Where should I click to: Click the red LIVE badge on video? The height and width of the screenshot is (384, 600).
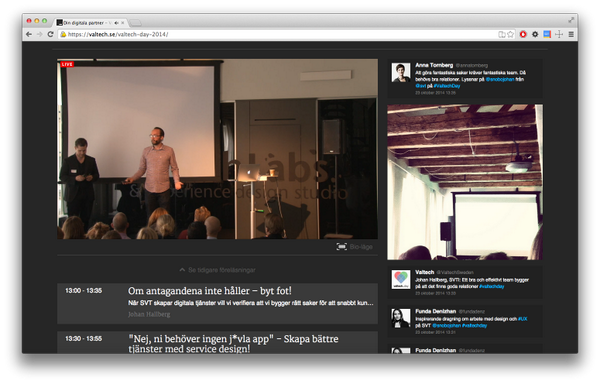(67, 64)
